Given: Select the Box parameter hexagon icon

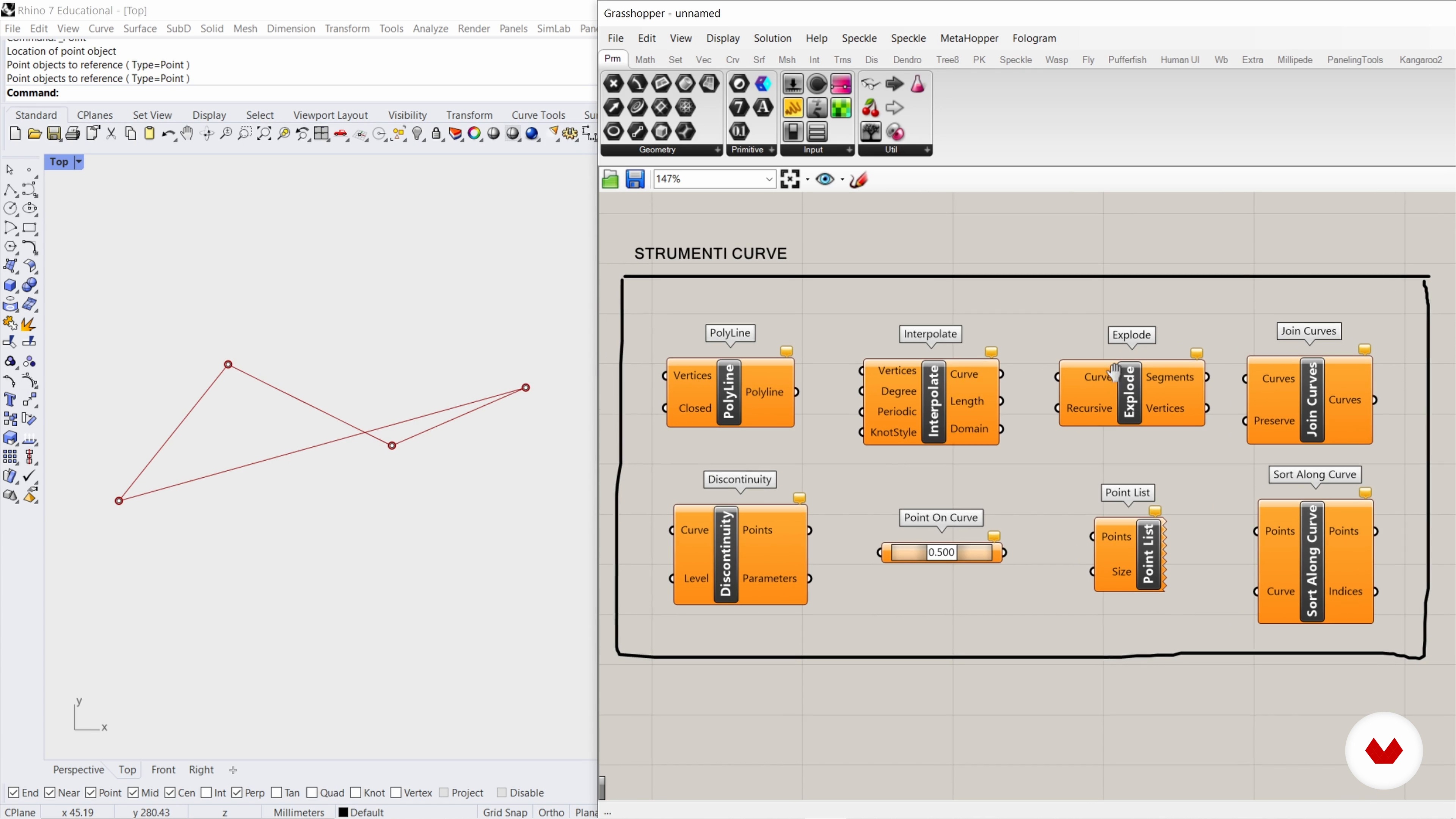Looking at the screenshot, I should [661, 132].
